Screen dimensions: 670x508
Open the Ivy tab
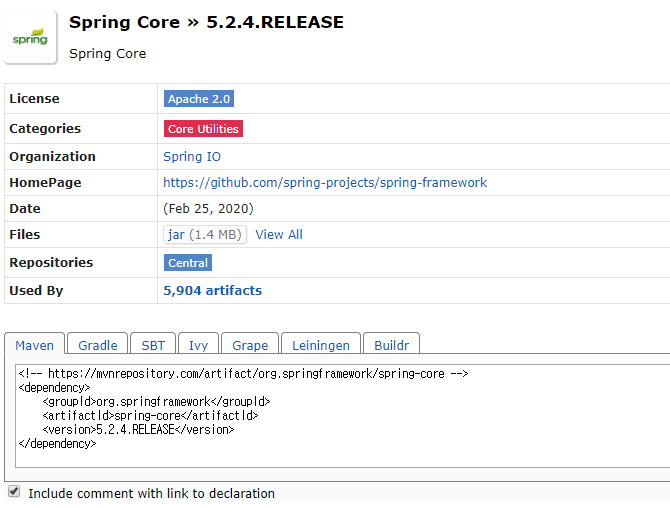pyautogui.click(x=198, y=345)
